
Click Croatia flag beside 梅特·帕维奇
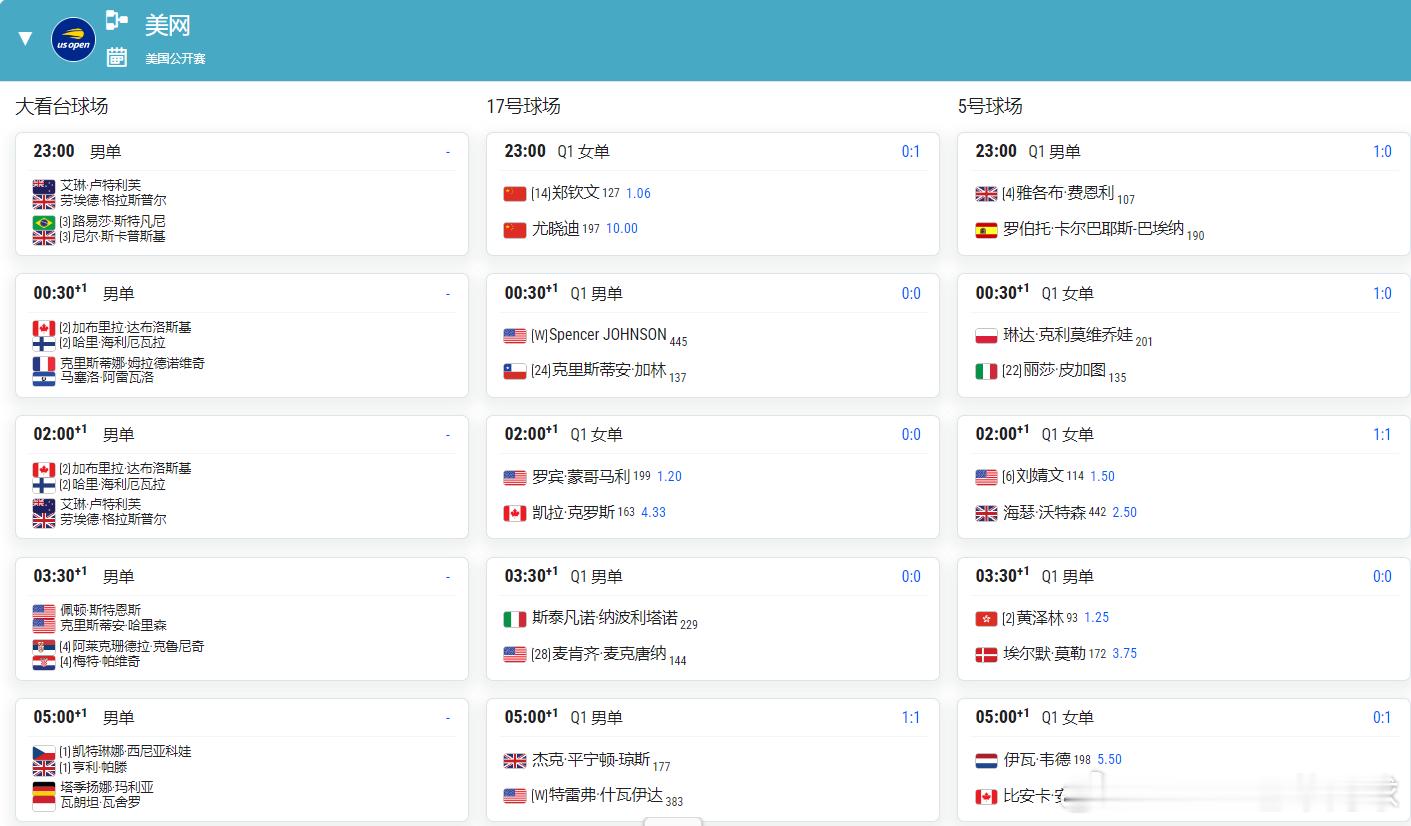(x=44, y=662)
